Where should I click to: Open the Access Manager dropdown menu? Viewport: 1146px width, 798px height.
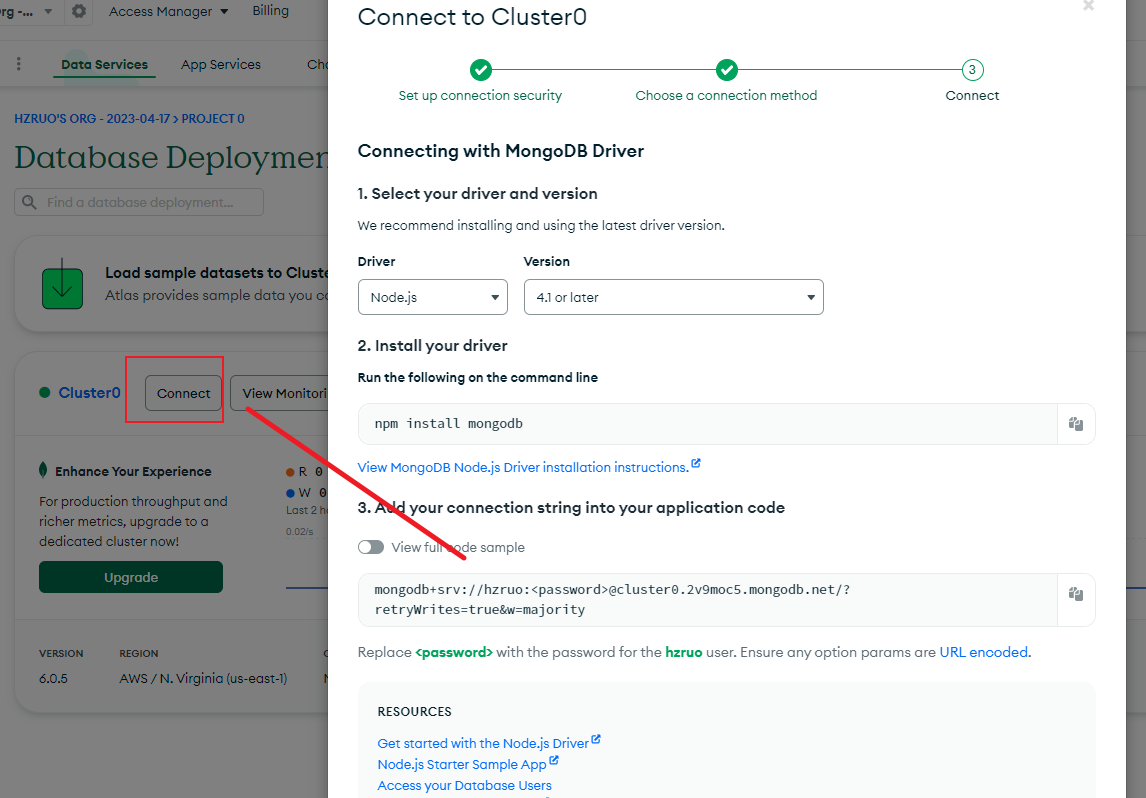click(x=168, y=12)
